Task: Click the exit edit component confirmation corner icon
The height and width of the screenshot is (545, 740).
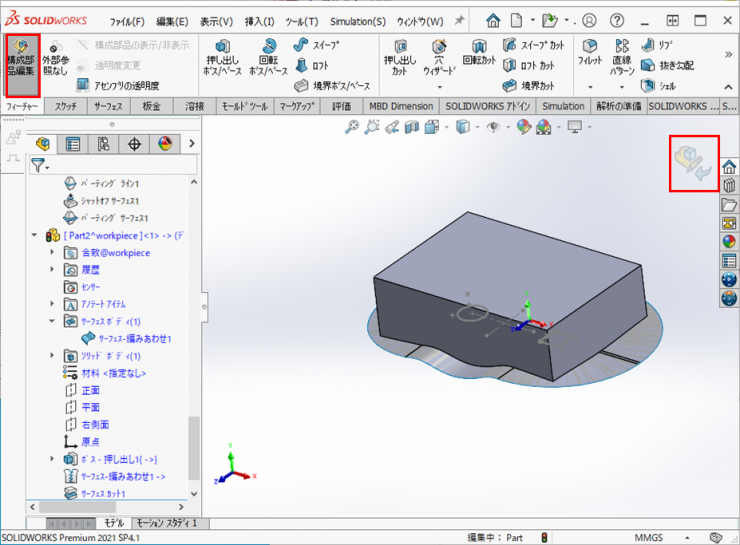Action: click(x=694, y=164)
